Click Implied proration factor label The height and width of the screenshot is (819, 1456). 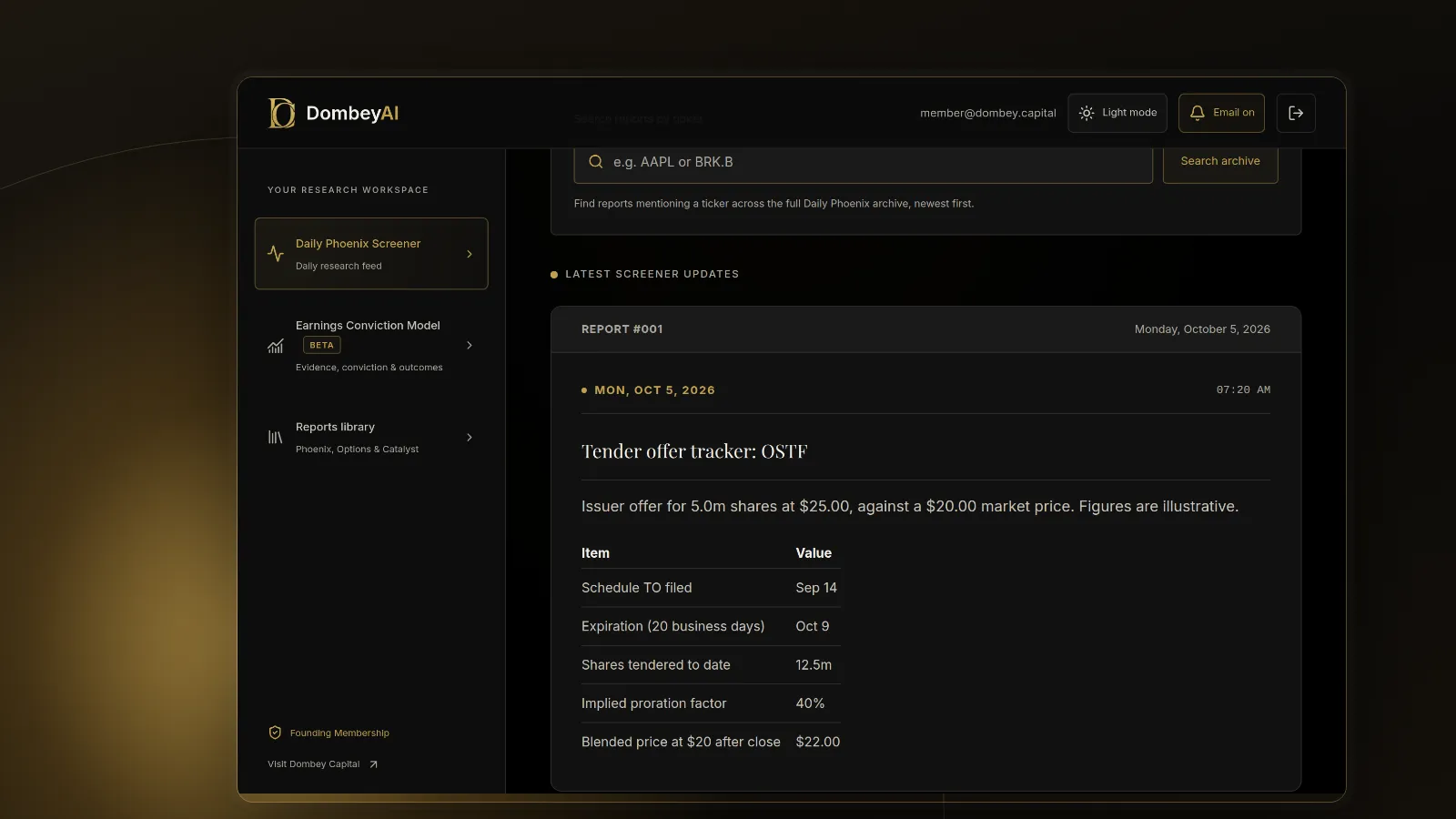pos(654,703)
